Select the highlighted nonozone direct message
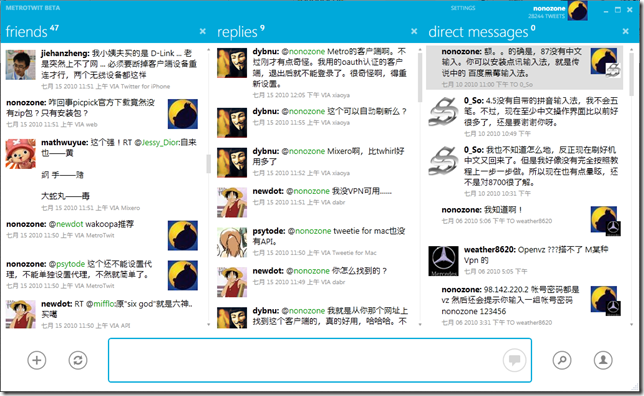Image resolution: width=644 pixels, height=396 pixels. point(524,67)
